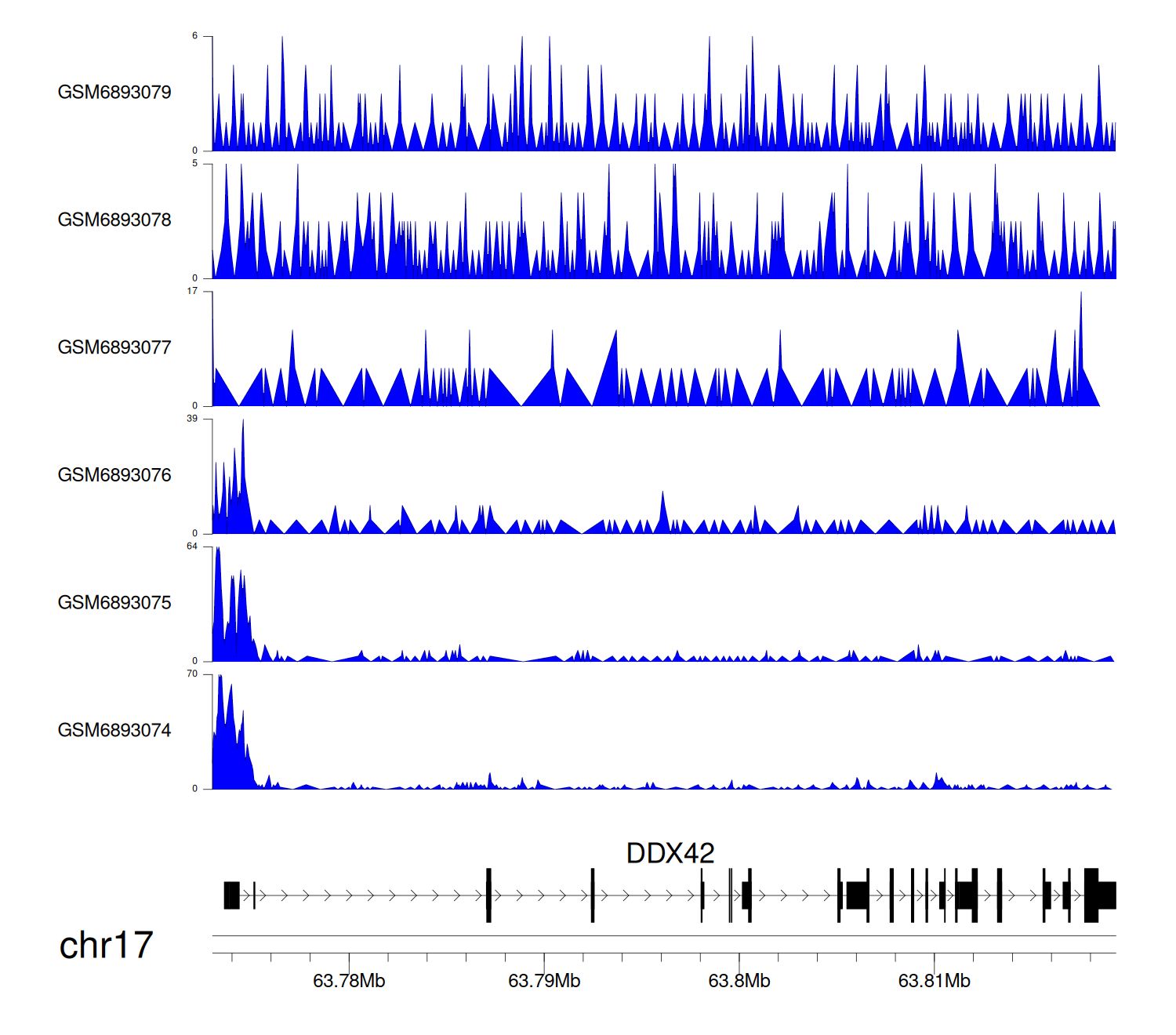Select the GSM6893074 track name

(114, 731)
